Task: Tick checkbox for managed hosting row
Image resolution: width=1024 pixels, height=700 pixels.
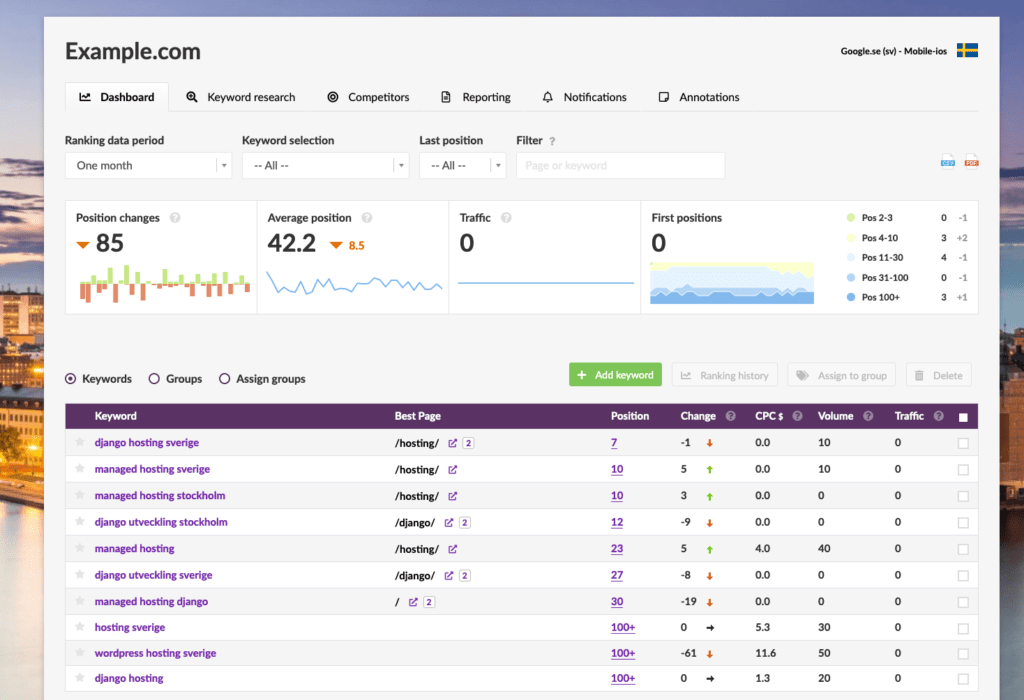Action: (963, 549)
